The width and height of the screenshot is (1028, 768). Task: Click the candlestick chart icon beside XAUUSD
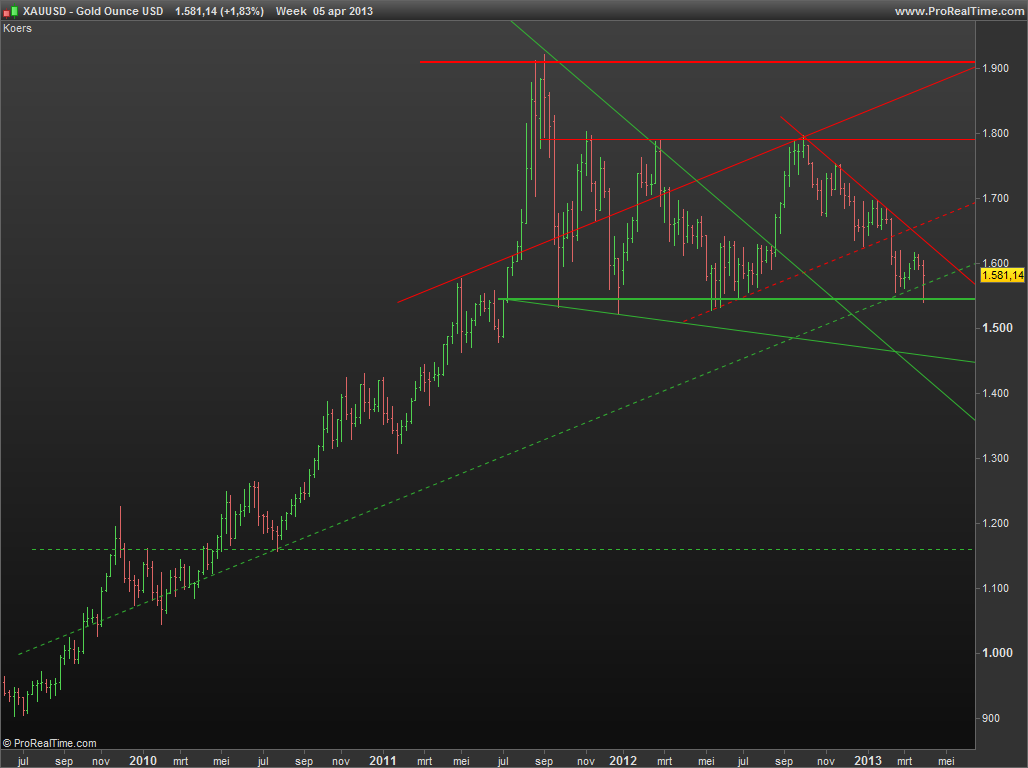coord(10,10)
